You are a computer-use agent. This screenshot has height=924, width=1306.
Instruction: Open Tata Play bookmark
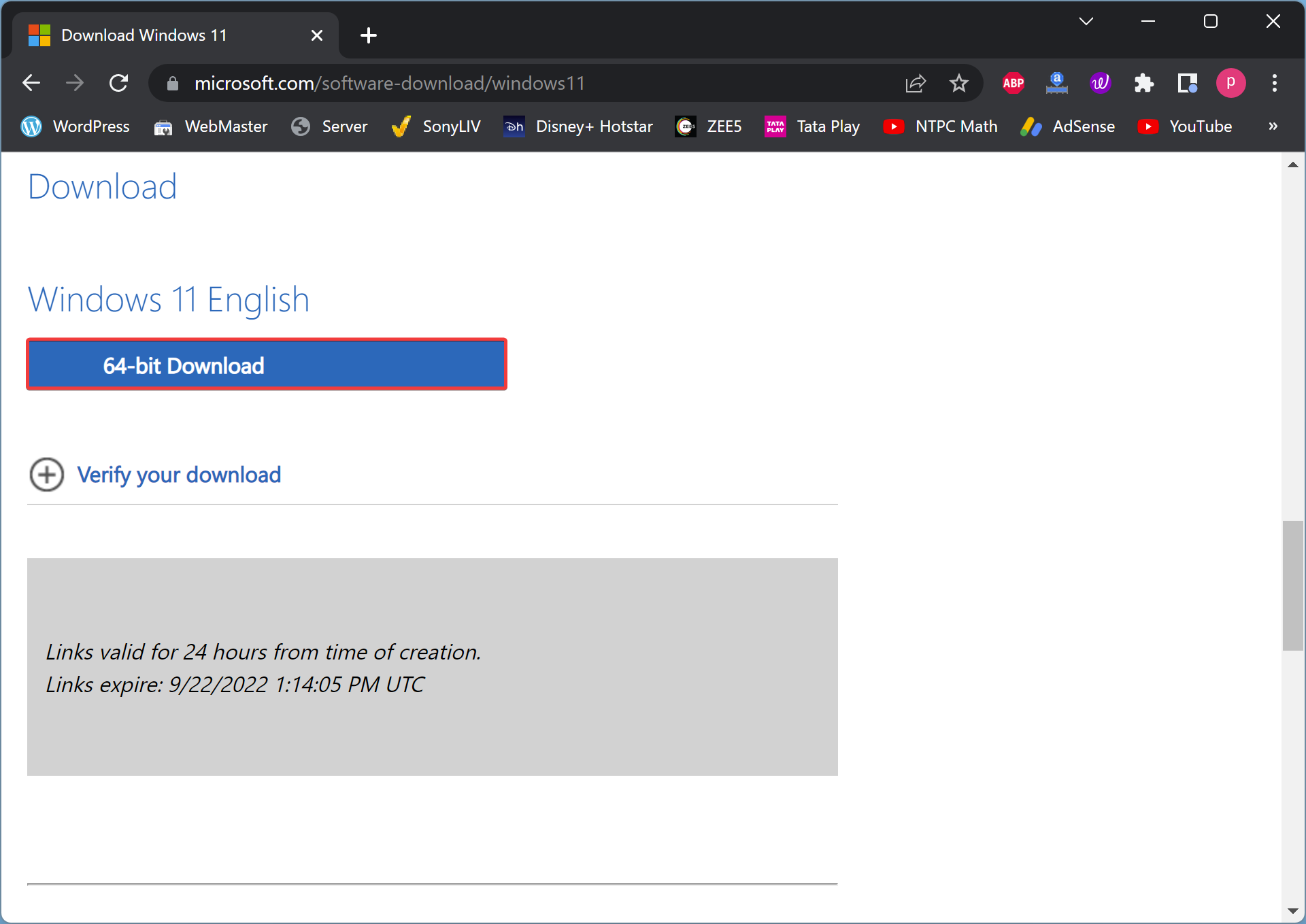coord(812,126)
